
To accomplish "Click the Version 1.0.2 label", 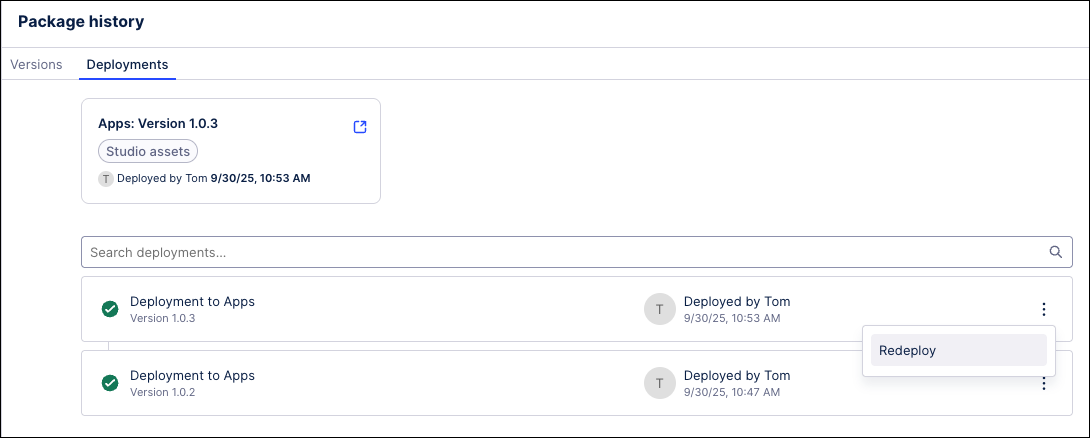I will pyautogui.click(x=162, y=392).
